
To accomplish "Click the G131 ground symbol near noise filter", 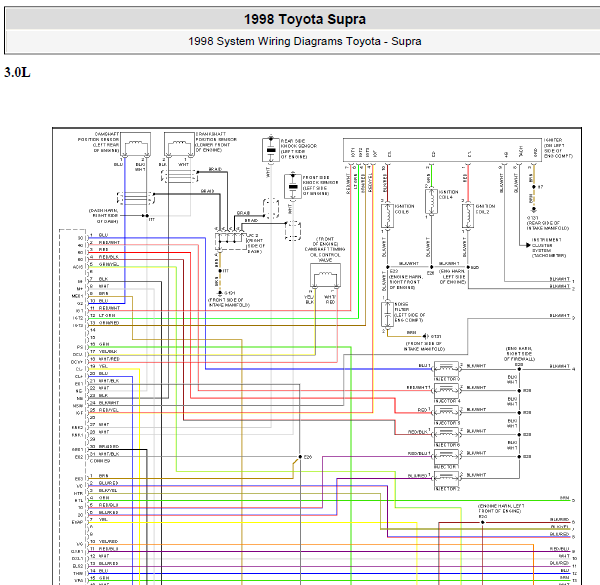I will click(x=426, y=336).
